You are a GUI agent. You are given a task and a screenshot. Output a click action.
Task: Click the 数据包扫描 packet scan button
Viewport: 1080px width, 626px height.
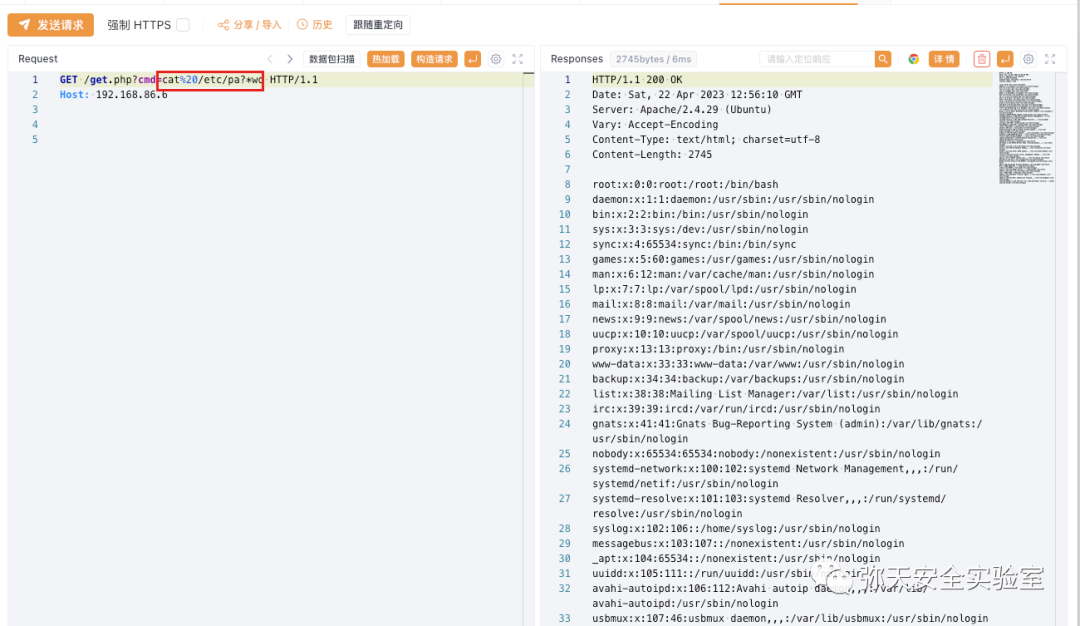click(331, 59)
